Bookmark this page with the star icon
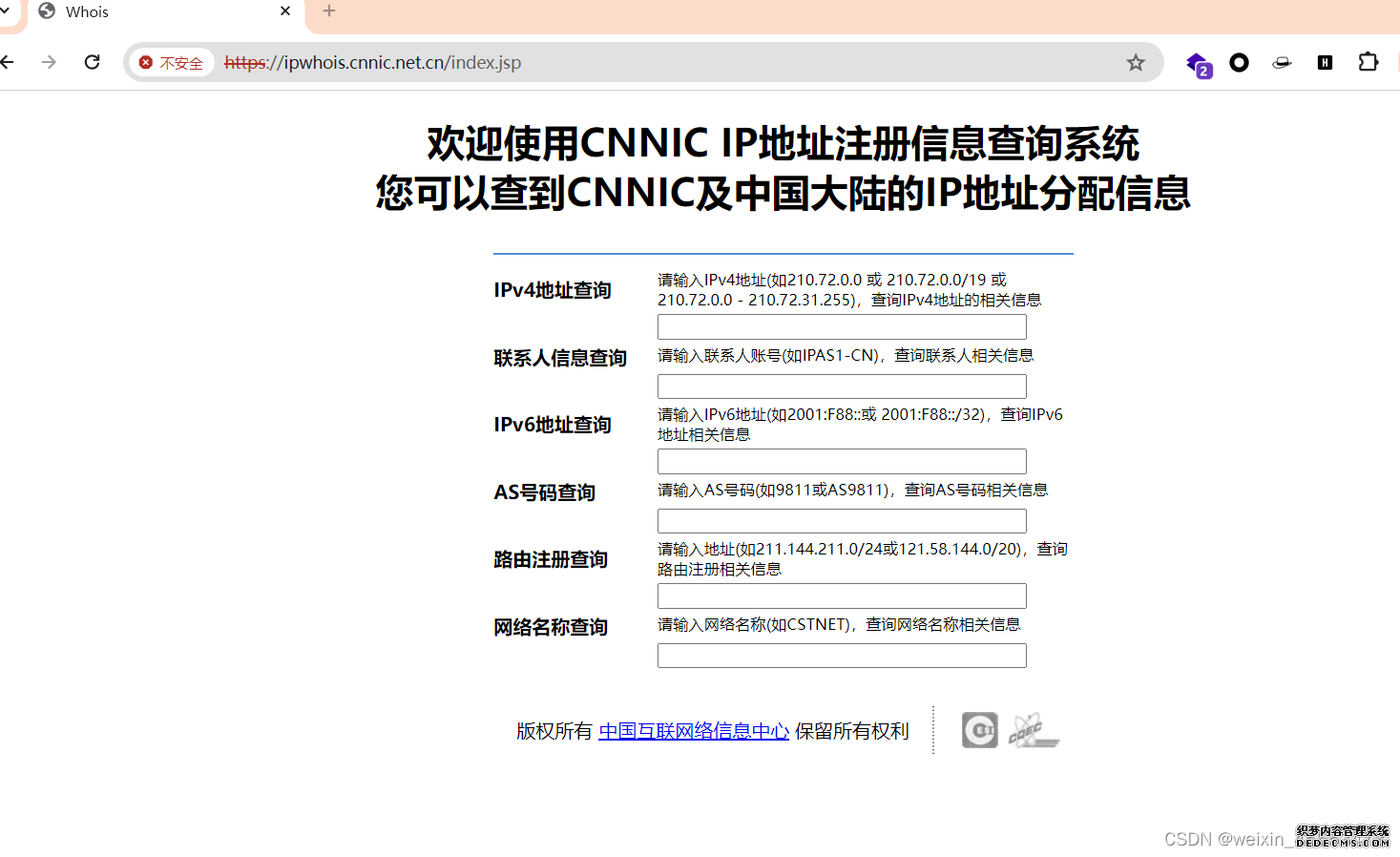 1135,63
